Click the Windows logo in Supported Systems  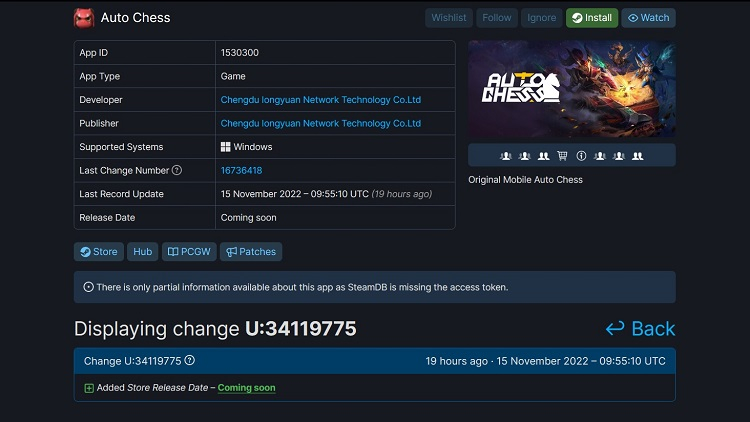click(226, 147)
